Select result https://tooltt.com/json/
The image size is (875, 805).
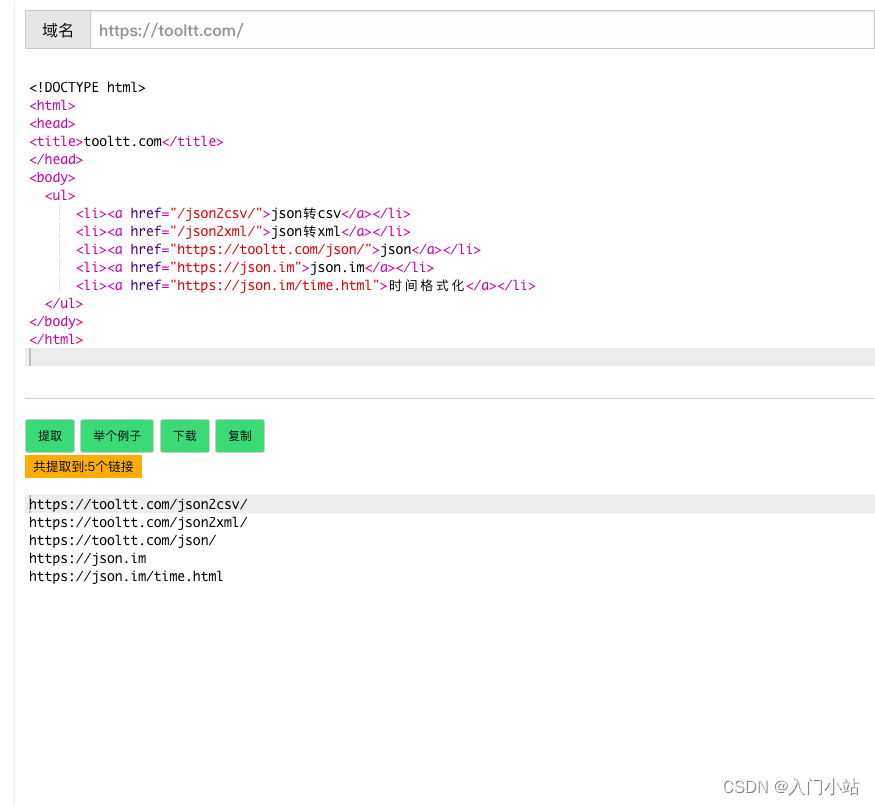pyautogui.click(x=122, y=541)
